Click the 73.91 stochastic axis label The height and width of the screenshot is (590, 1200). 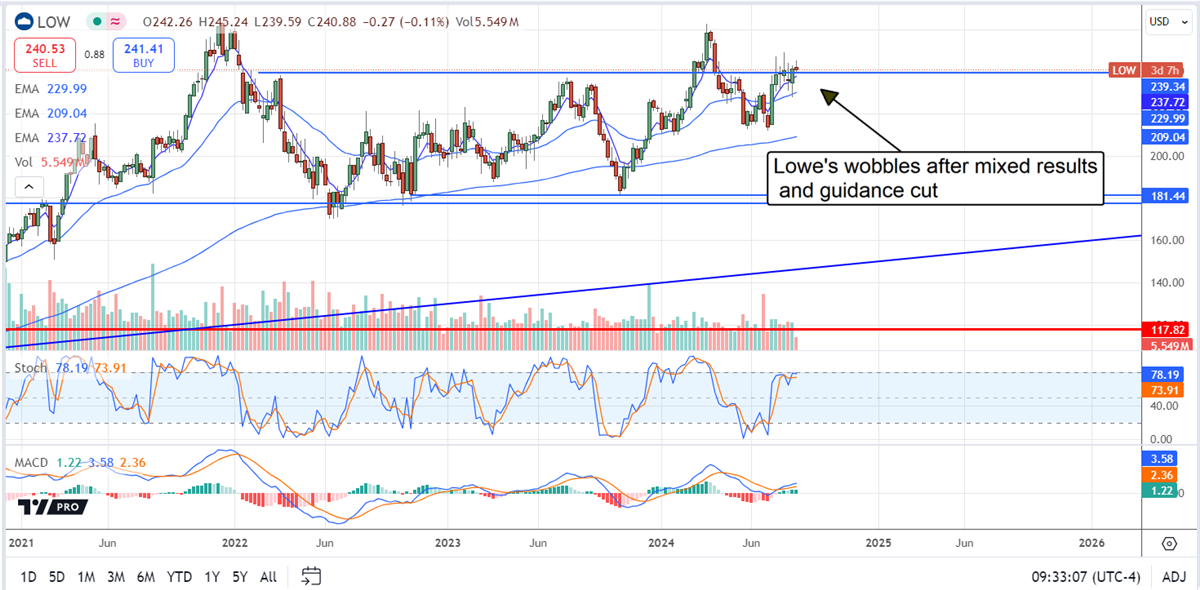[x=1165, y=390]
